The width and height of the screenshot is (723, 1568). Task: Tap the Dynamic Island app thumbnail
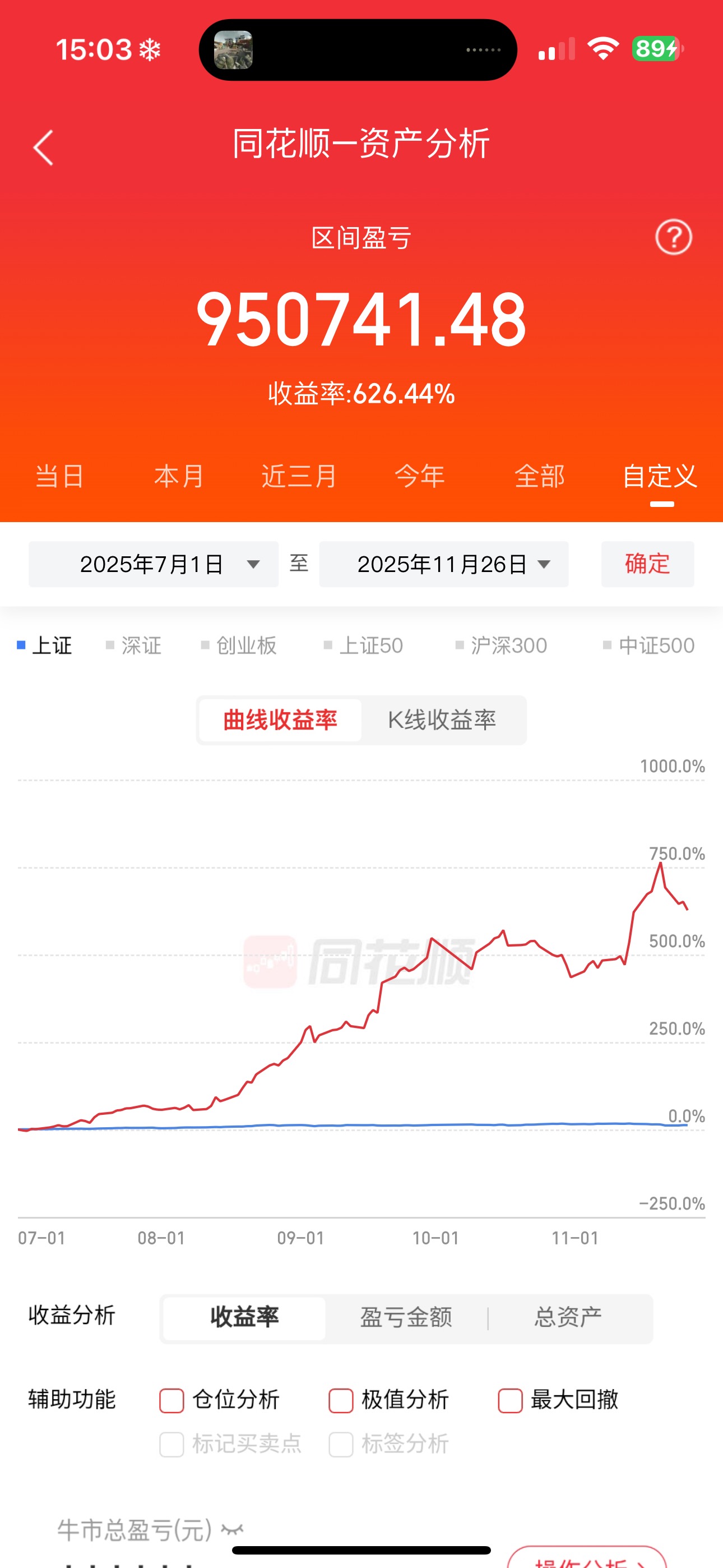(x=233, y=50)
